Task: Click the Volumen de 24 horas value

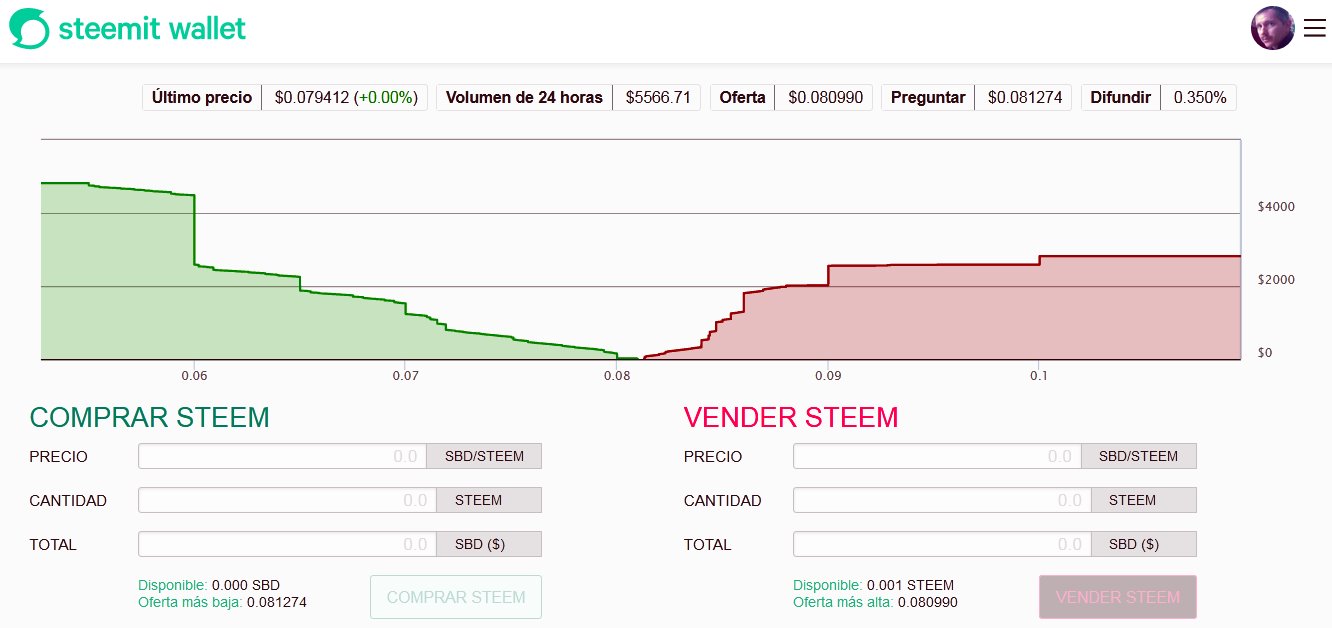Action: click(657, 97)
